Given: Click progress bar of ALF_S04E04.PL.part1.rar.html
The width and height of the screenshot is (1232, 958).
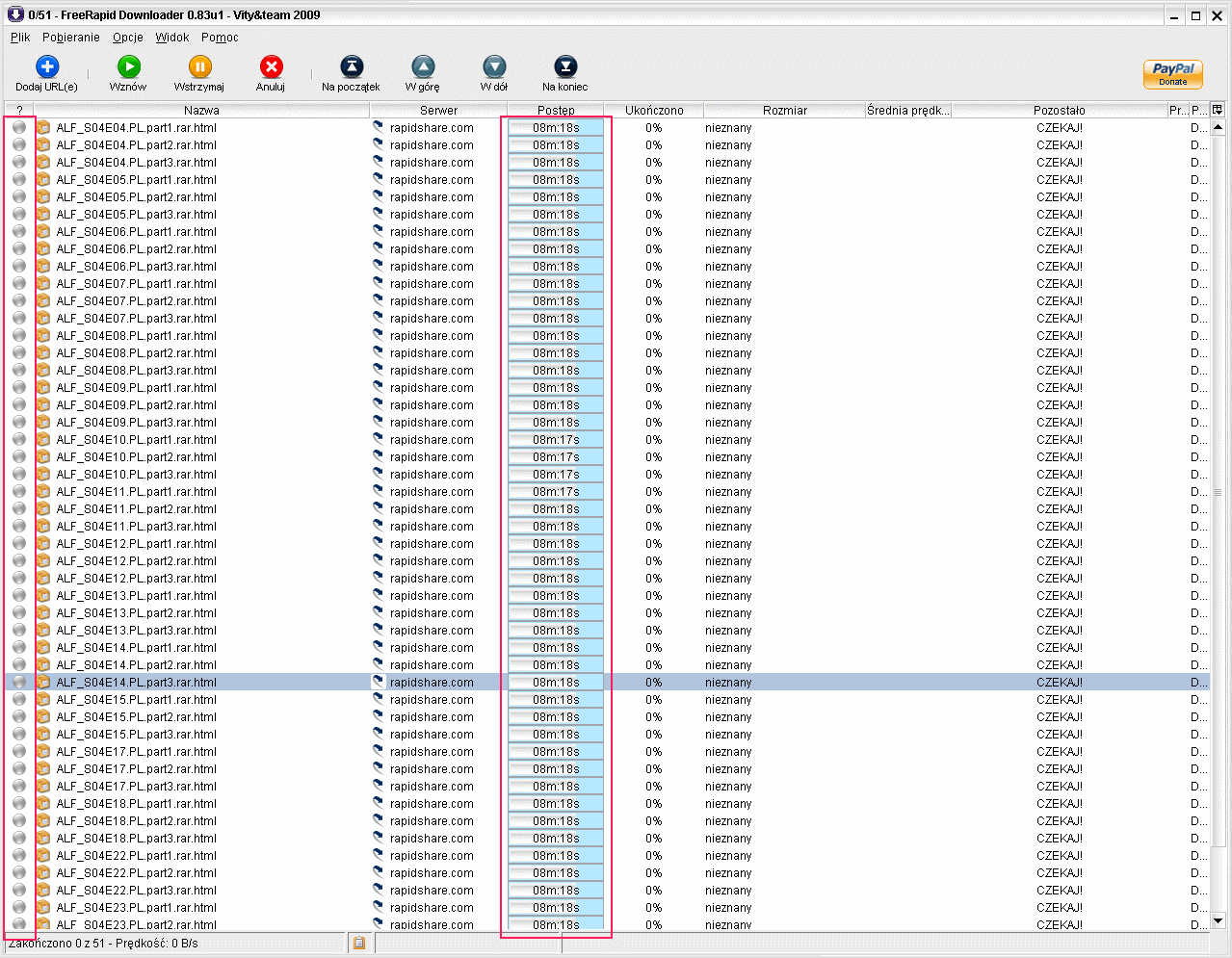Looking at the screenshot, I should [556, 128].
